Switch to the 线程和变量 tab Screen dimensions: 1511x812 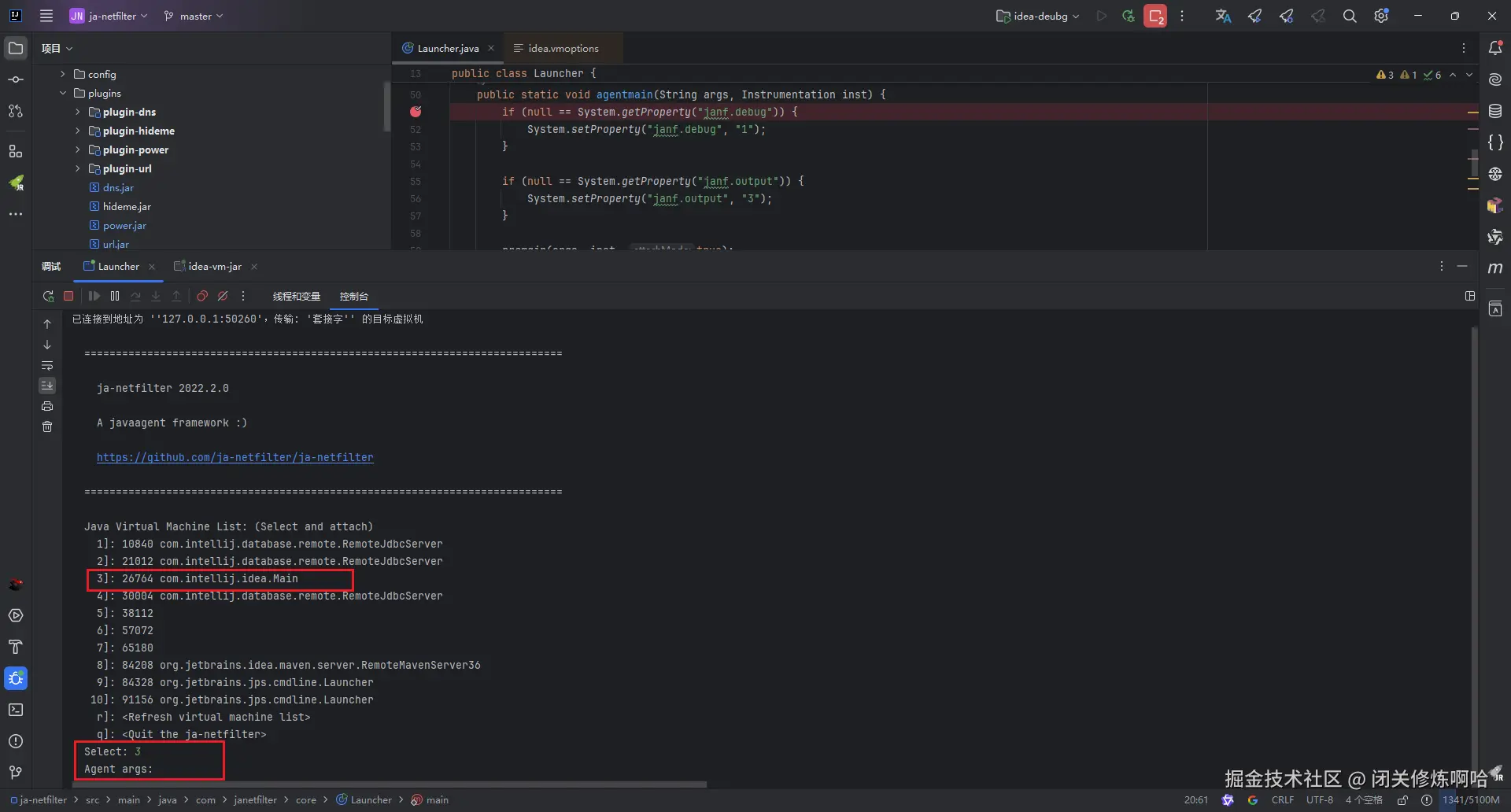(x=297, y=296)
